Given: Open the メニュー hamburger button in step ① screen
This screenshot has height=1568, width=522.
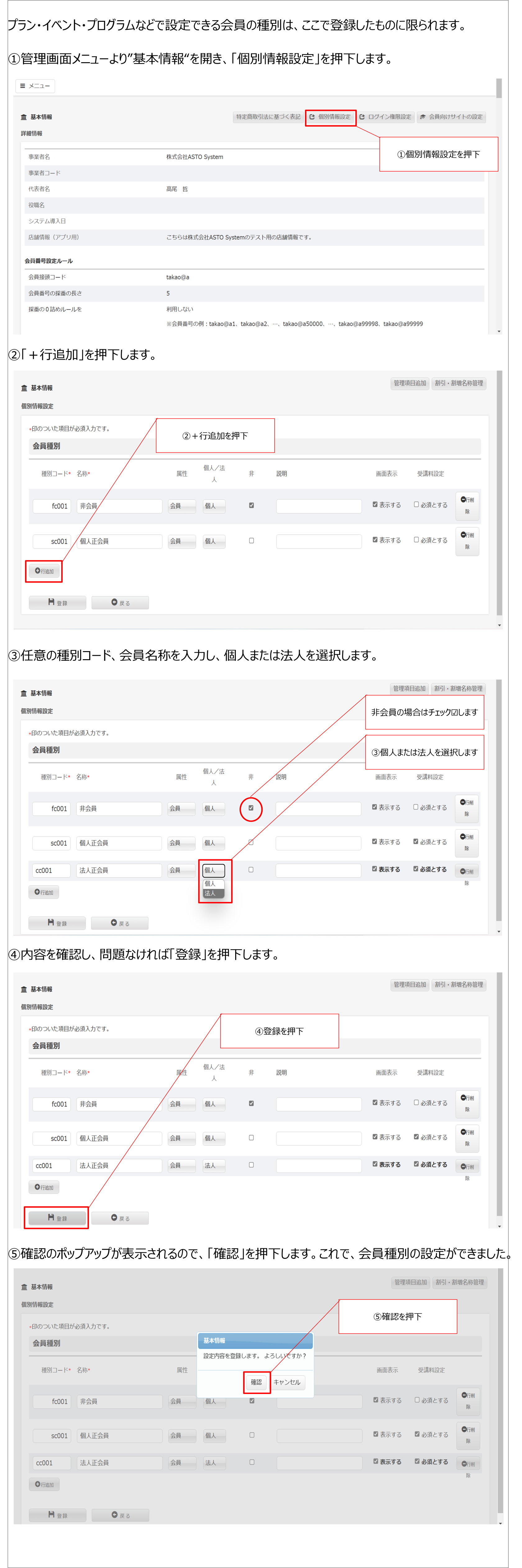Looking at the screenshot, I should [35, 86].
